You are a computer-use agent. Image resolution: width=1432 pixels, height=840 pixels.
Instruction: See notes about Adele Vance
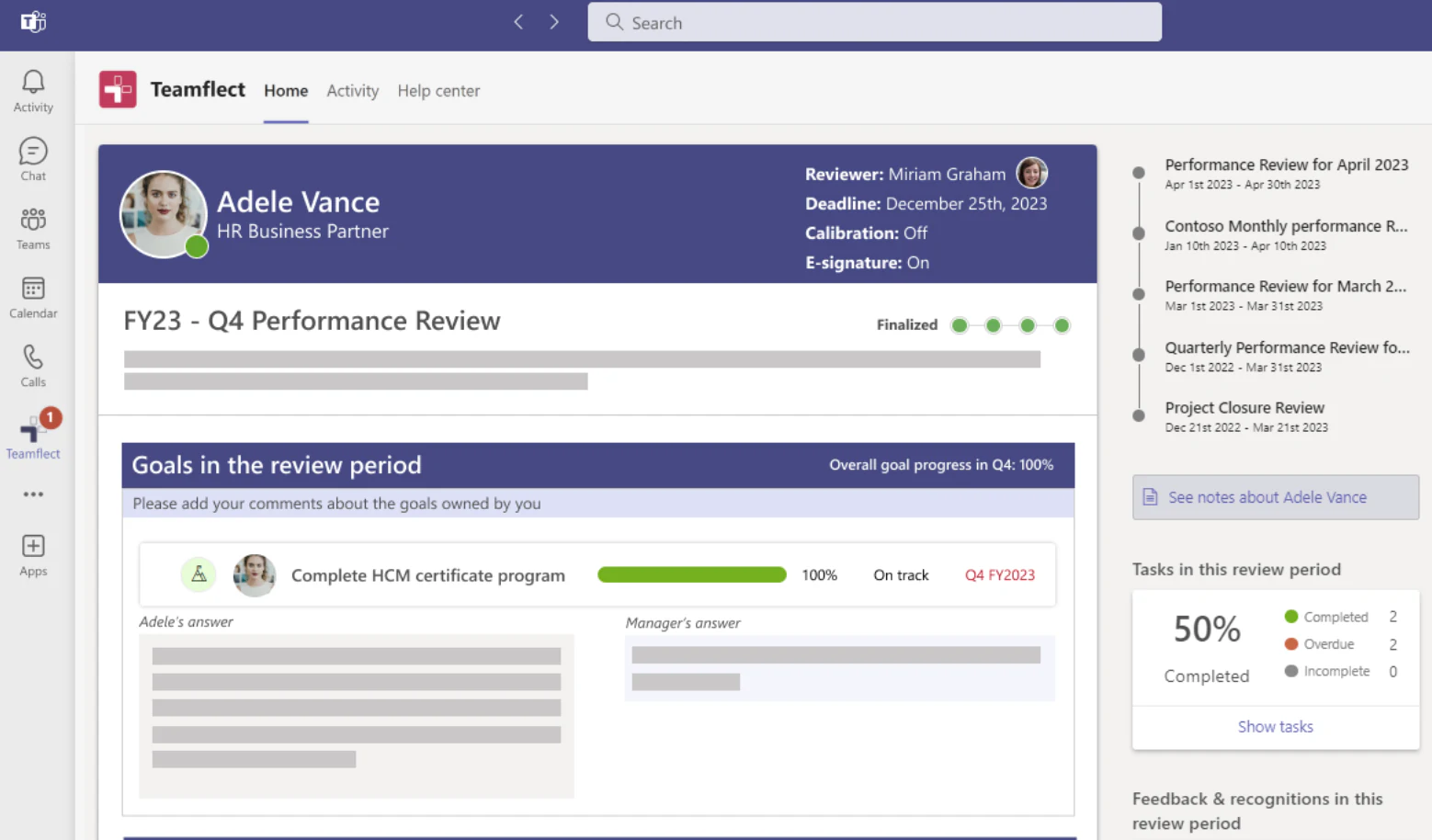click(x=1276, y=497)
